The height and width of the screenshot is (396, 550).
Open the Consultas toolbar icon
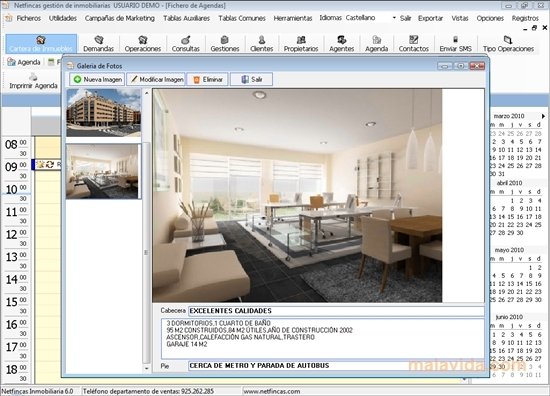(186, 43)
